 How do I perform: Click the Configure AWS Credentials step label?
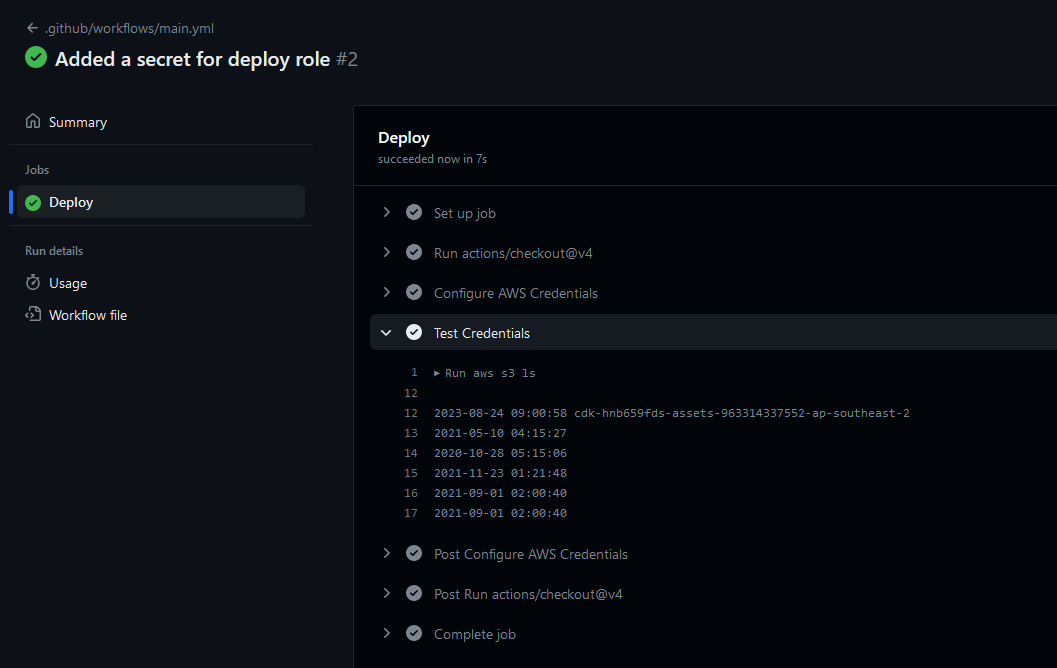[x=516, y=293]
